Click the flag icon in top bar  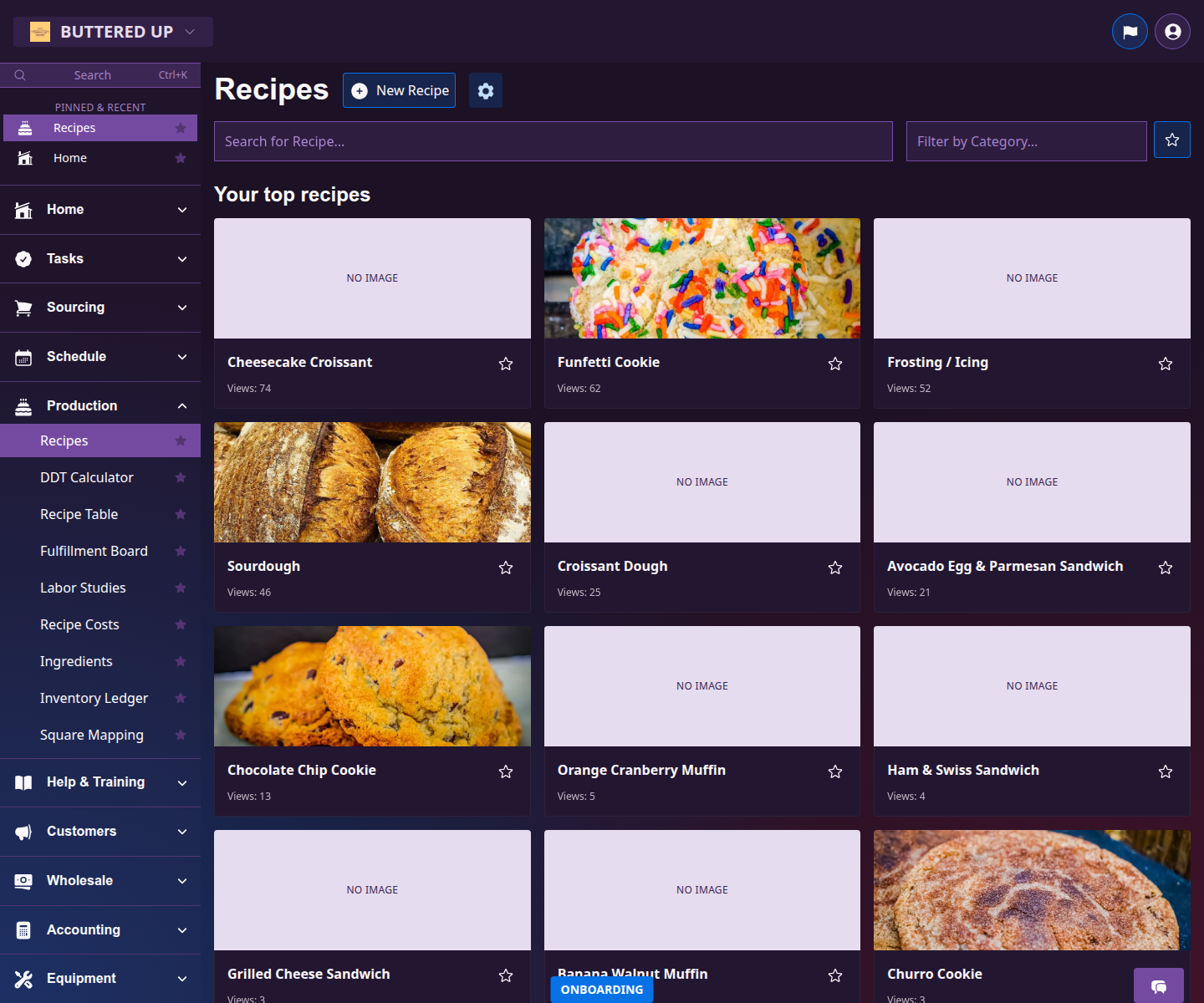click(x=1130, y=31)
